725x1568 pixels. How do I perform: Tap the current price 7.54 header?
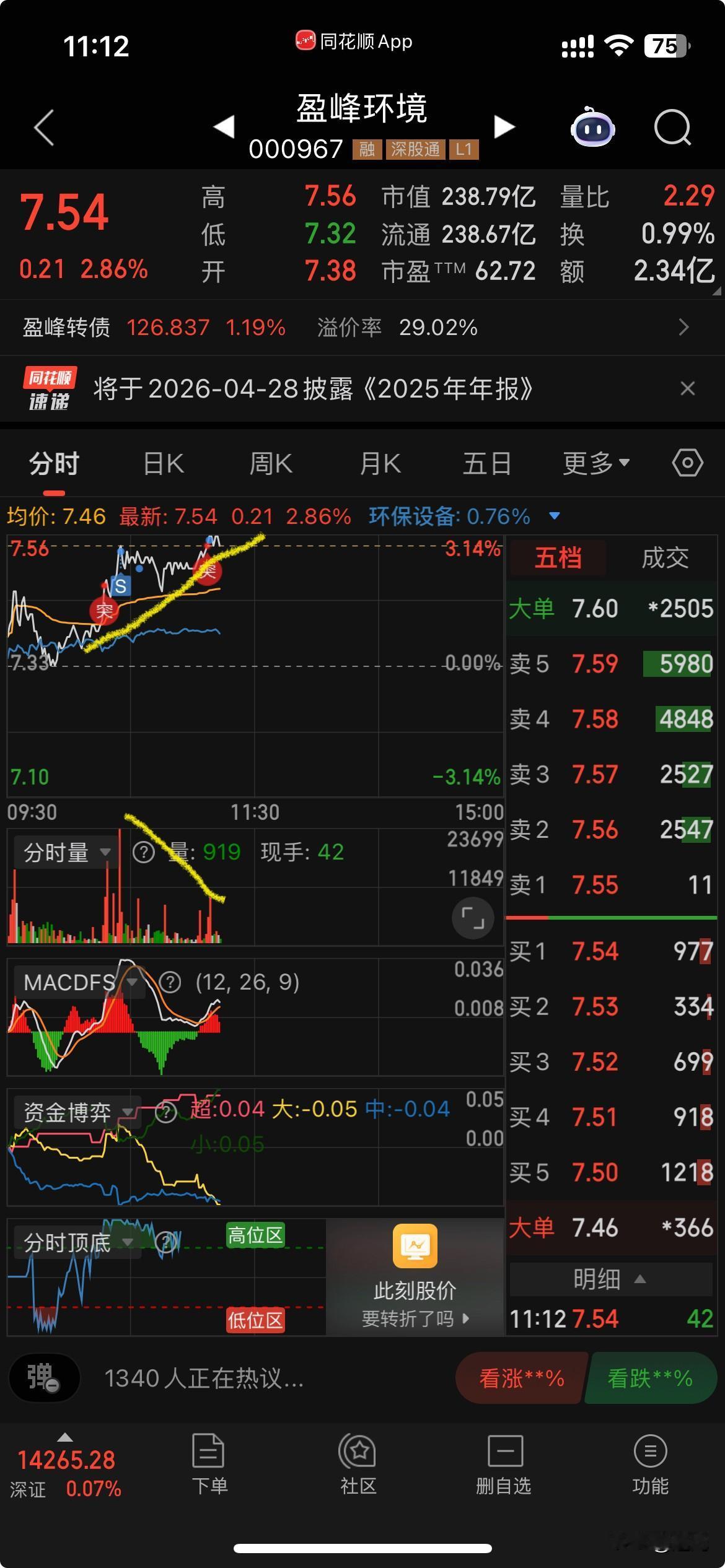tap(64, 212)
